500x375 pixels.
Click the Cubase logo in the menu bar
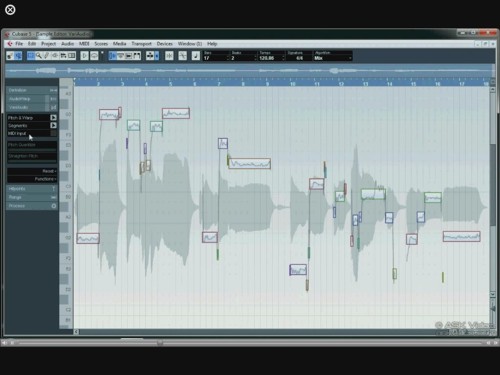(x=10, y=44)
